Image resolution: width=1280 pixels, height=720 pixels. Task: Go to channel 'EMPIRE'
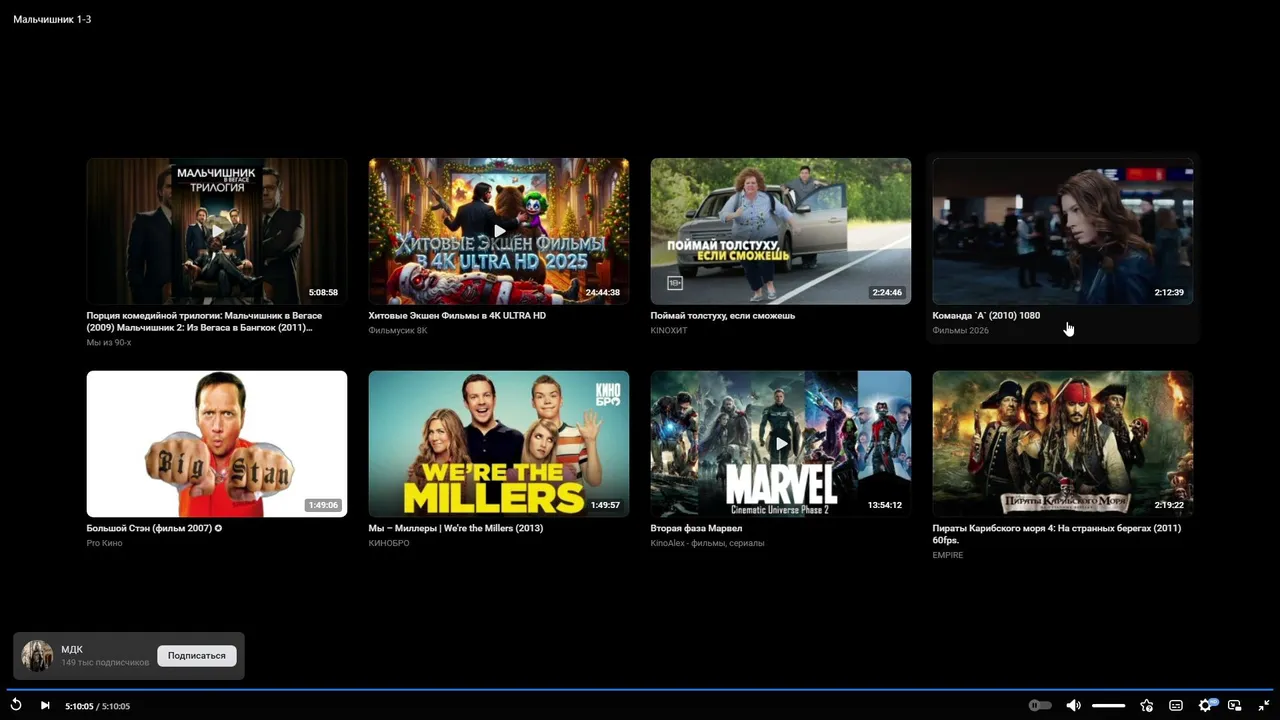pos(948,555)
